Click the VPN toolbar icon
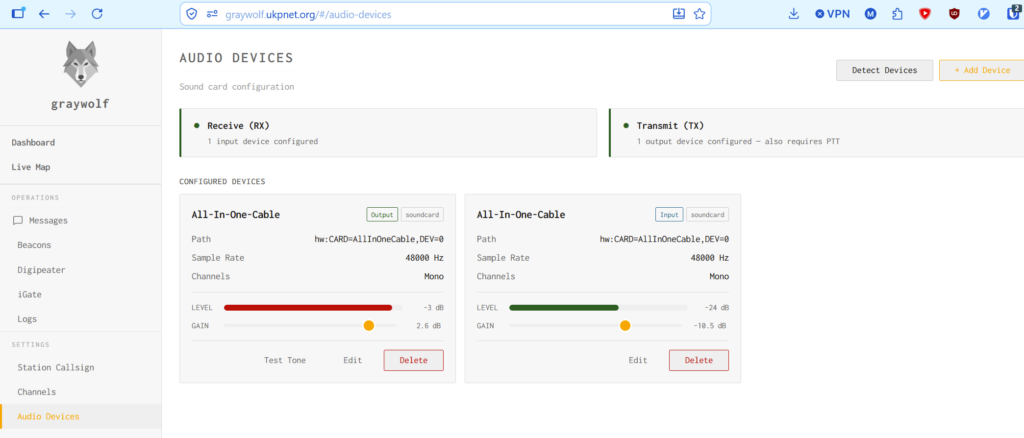 tap(832, 14)
